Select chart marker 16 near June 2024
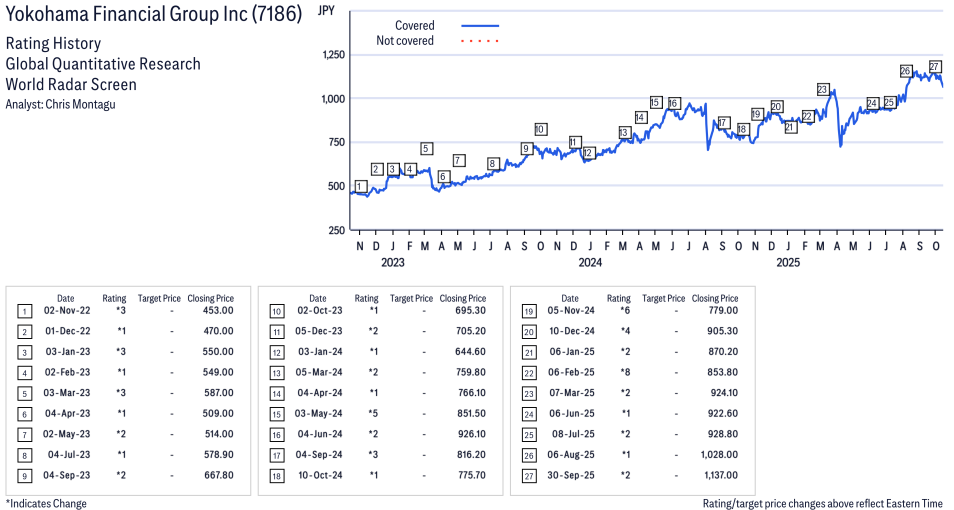 [x=673, y=103]
